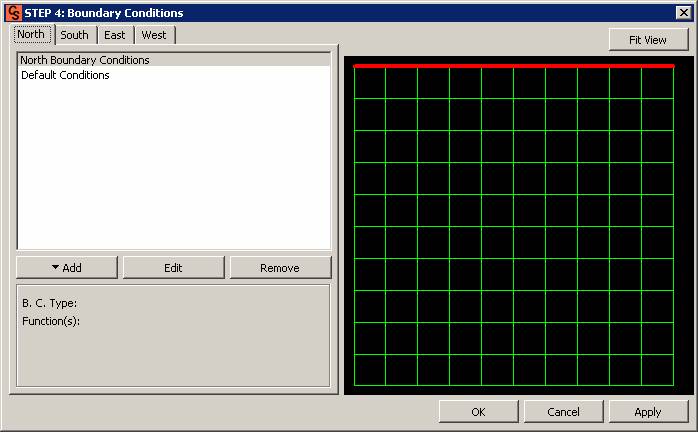Click the B. C. Type label
Screen dimensions: 698x432
click(49, 303)
